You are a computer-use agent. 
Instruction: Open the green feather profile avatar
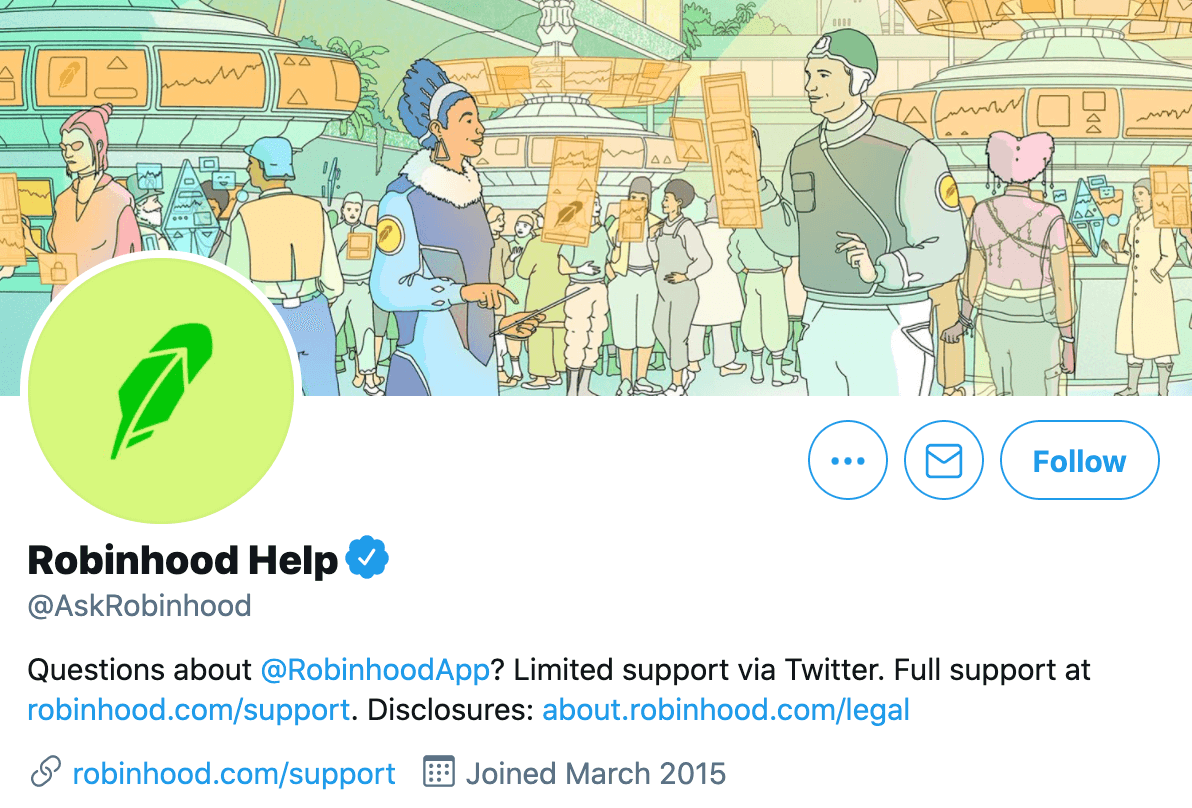point(161,391)
